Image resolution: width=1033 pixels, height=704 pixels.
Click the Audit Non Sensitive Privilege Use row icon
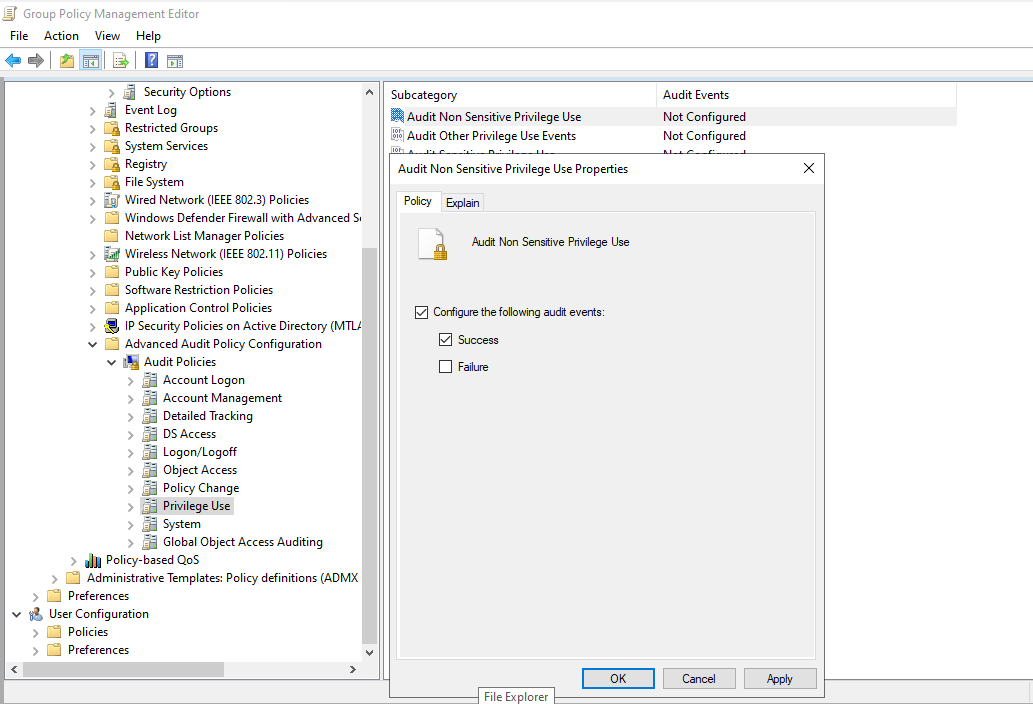click(397, 116)
